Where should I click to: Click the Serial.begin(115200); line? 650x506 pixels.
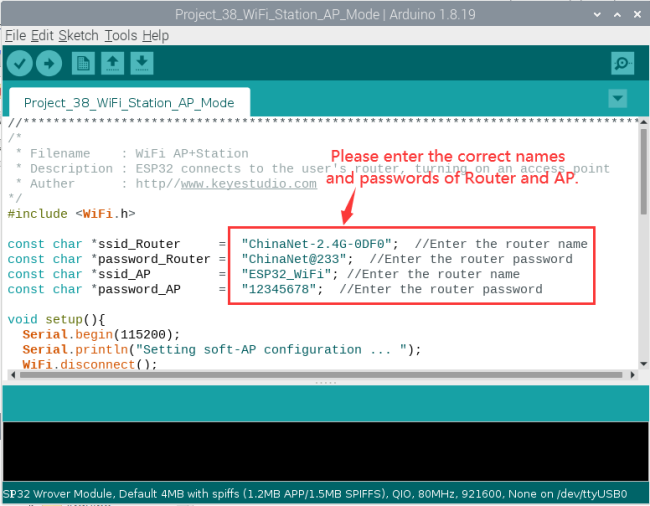(x=102, y=334)
